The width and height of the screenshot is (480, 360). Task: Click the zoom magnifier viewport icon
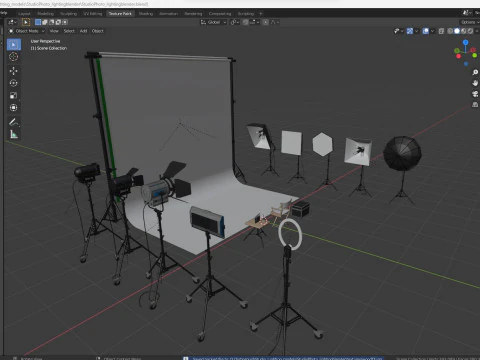(x=475, y=72)
